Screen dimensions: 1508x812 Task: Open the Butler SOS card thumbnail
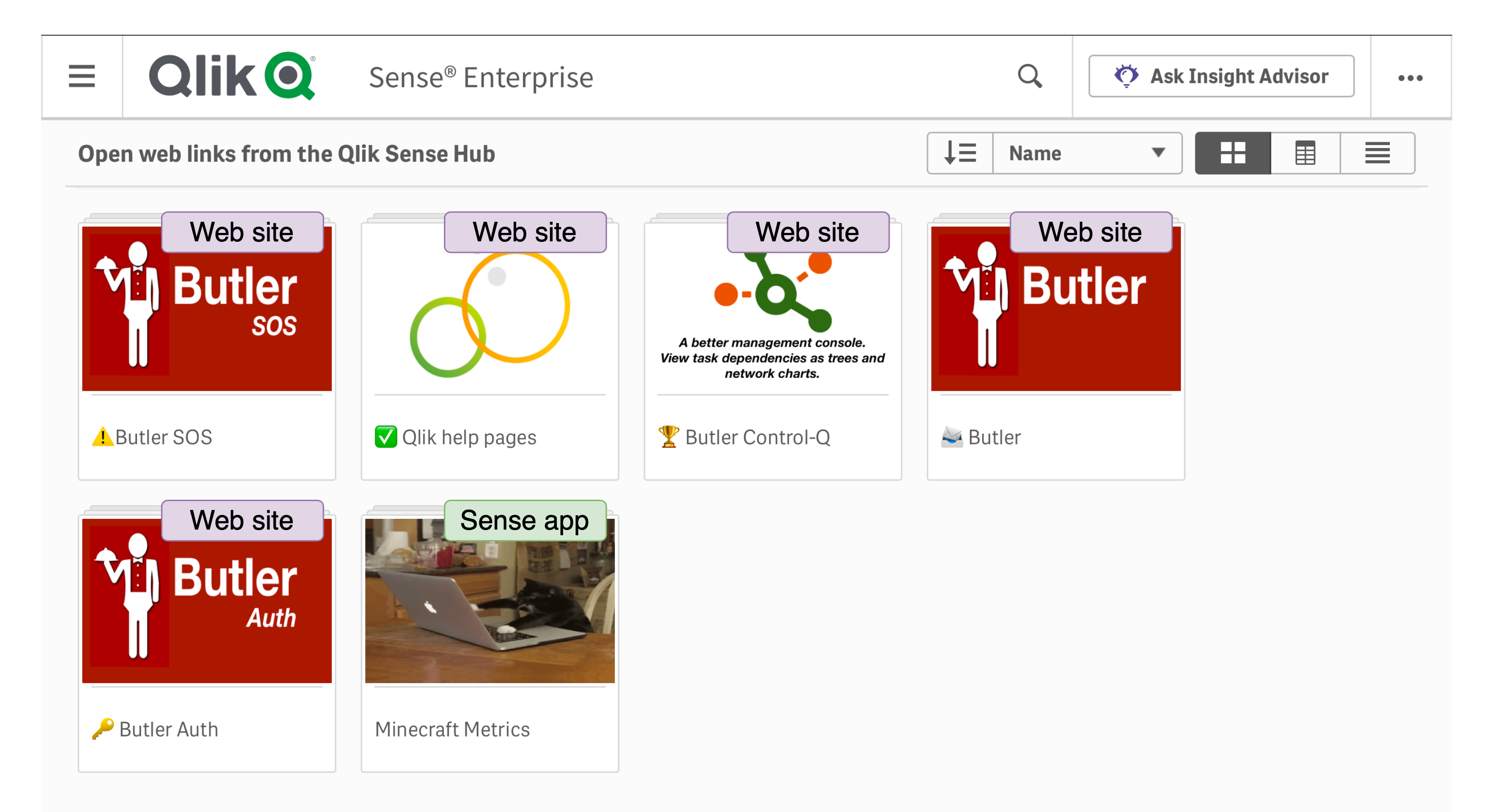(207, 309)
